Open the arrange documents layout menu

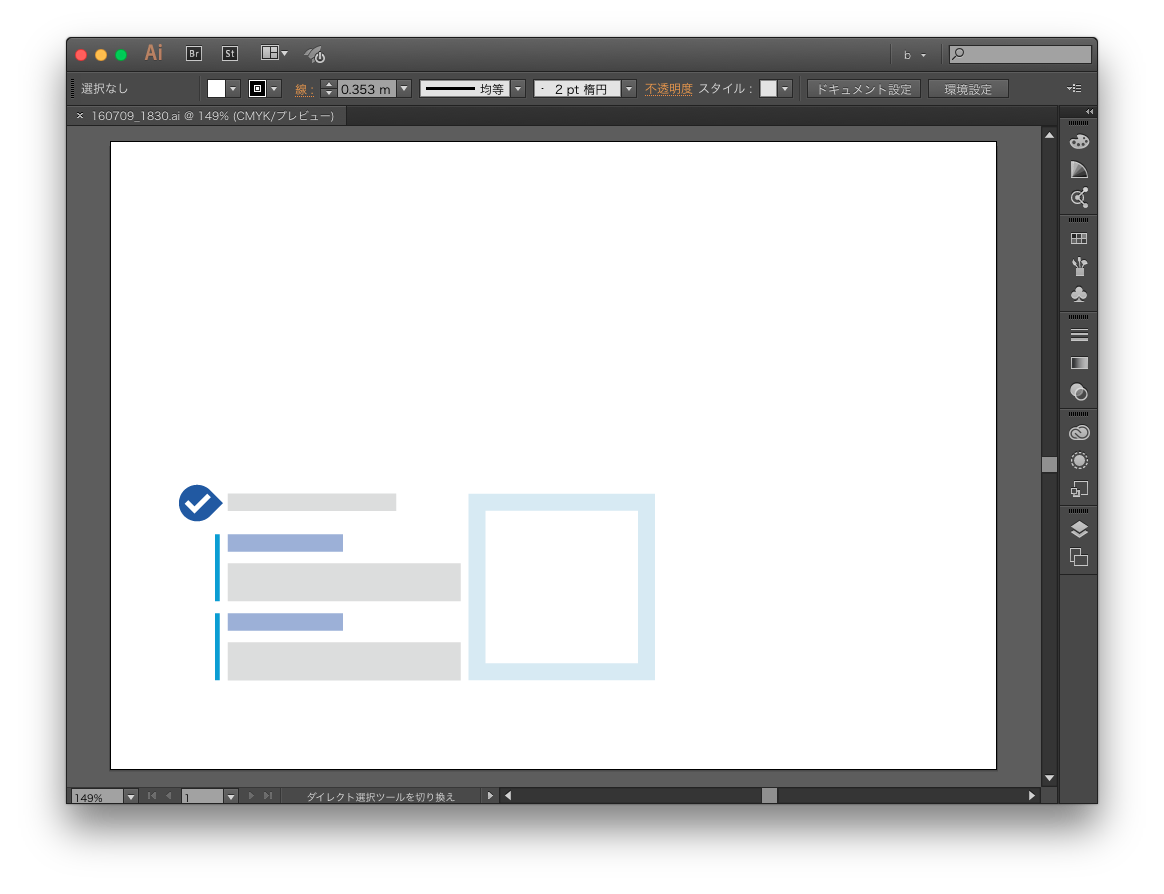(274, 53)
